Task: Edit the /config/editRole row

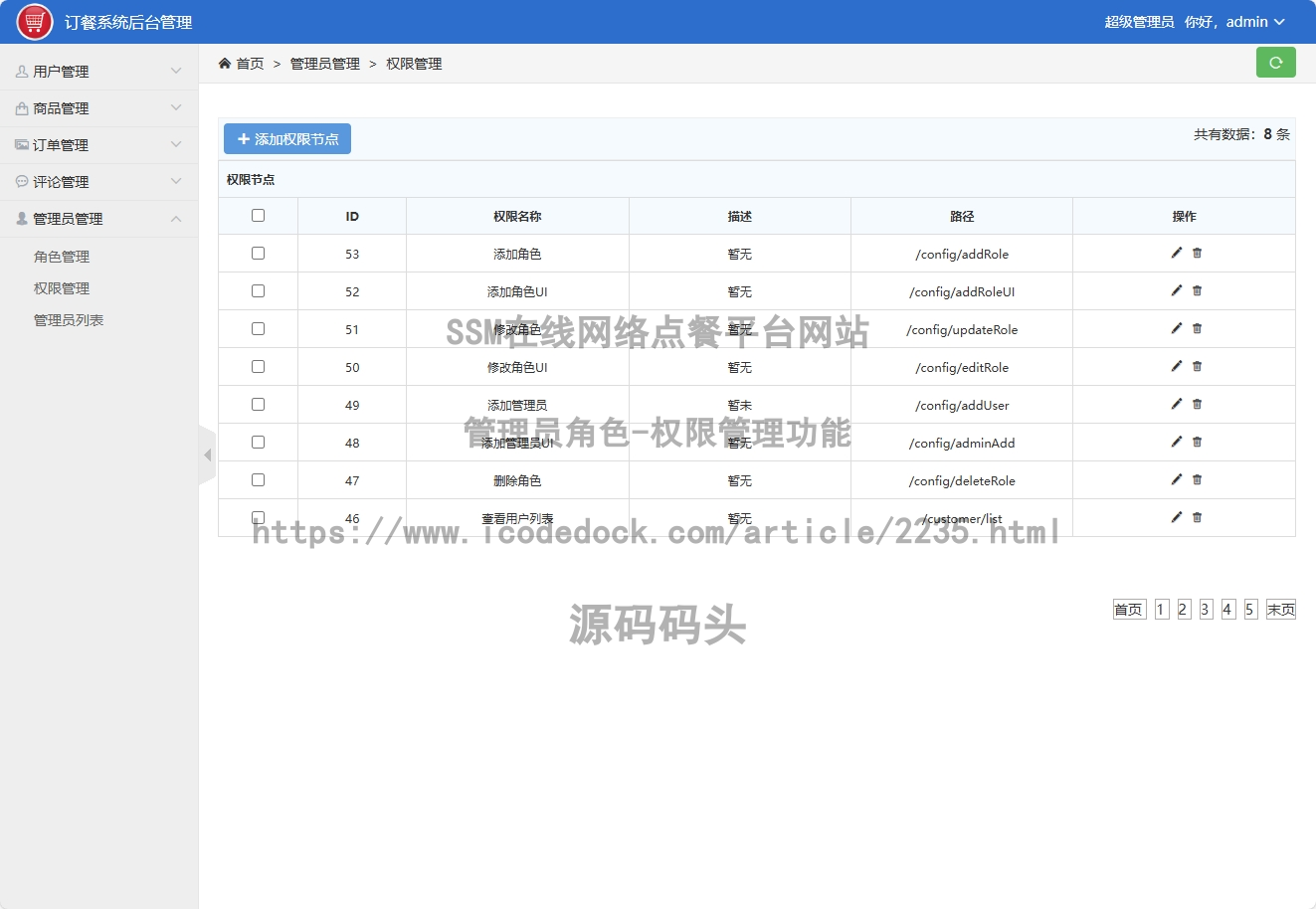Action: coord(1177,366)
